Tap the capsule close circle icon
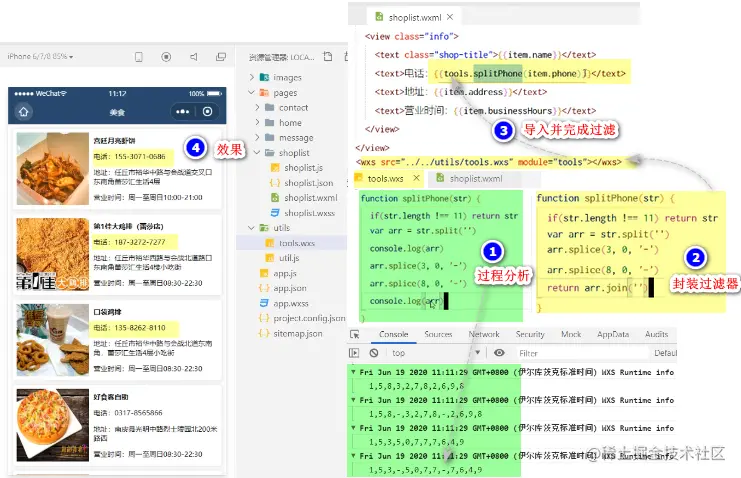Image resolution: width=741 pixels, height=478 pixels. click(207, 112)
